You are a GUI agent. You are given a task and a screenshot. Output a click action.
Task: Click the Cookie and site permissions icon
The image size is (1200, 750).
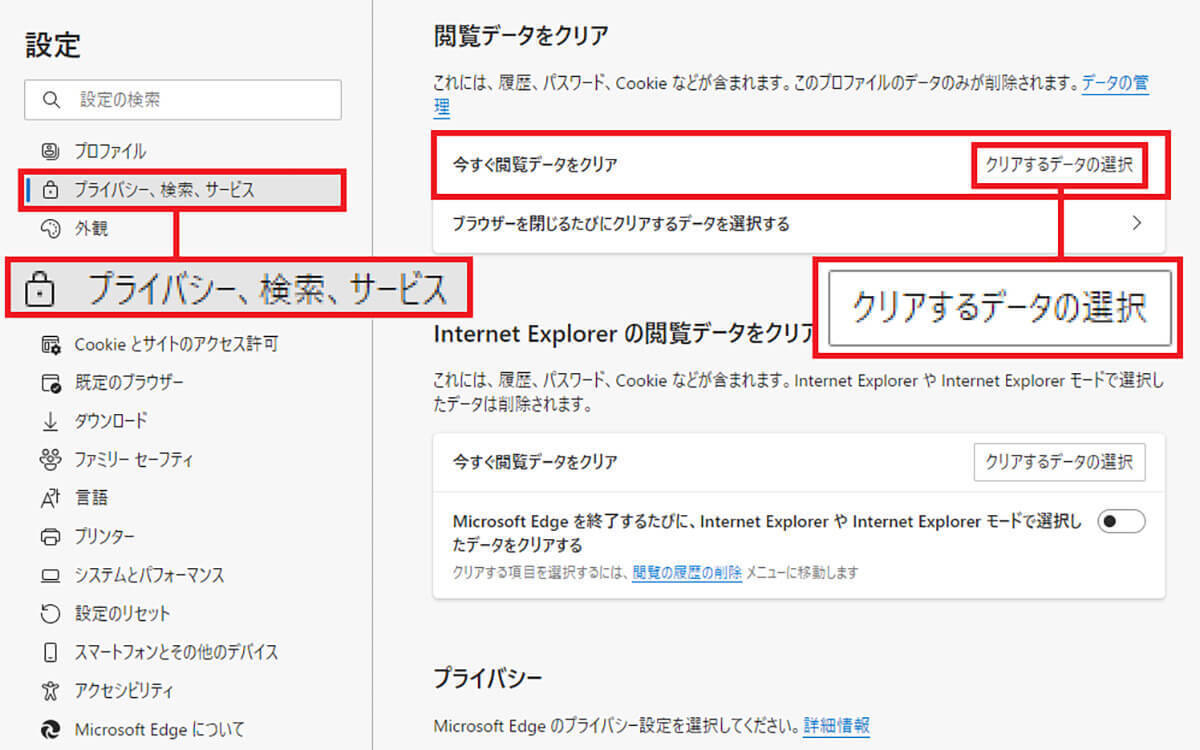(50, 344)
